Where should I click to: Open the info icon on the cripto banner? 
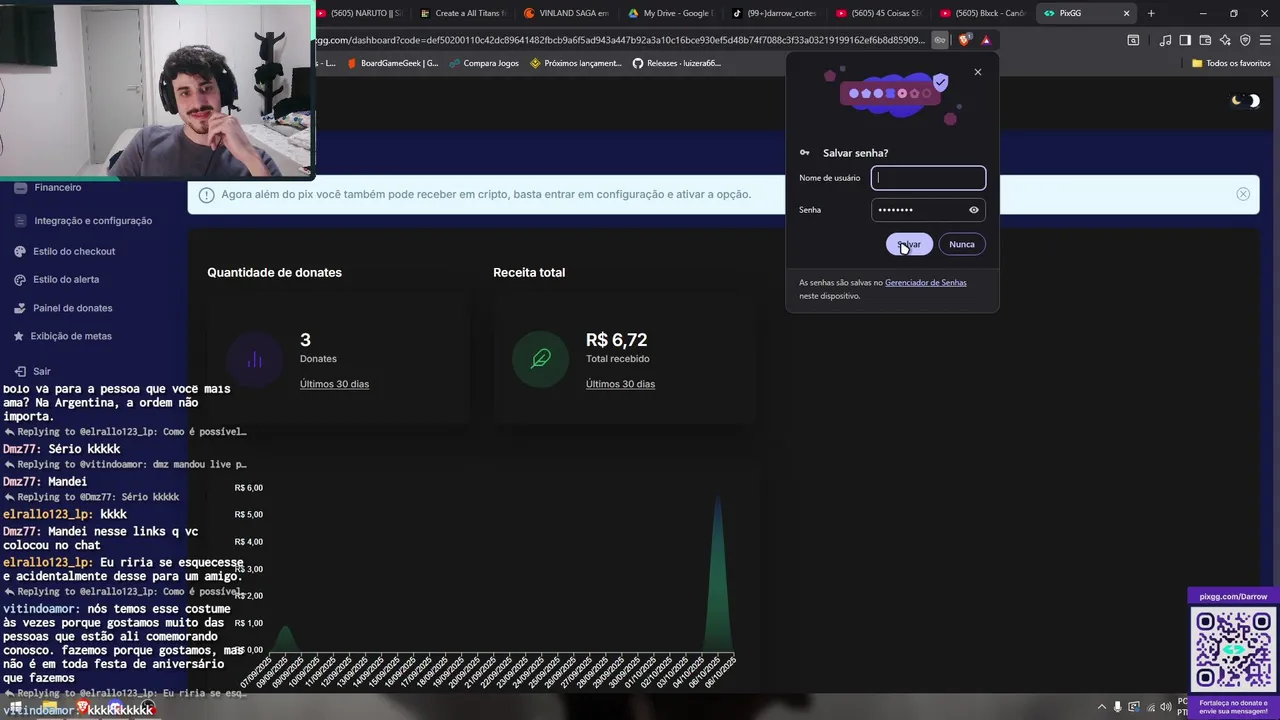pyautogui.click(x=206, y=195)
